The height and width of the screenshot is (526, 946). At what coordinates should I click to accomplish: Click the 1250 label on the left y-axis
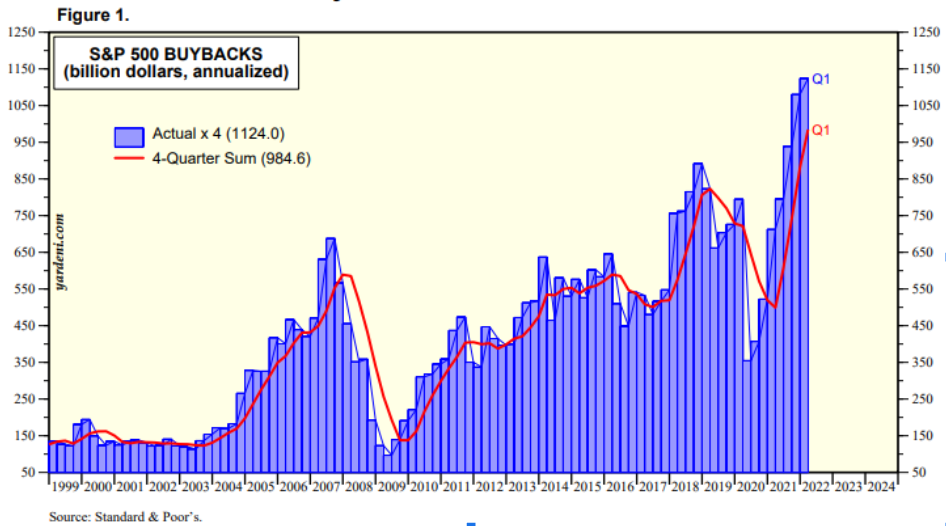(x=22, y=33)
